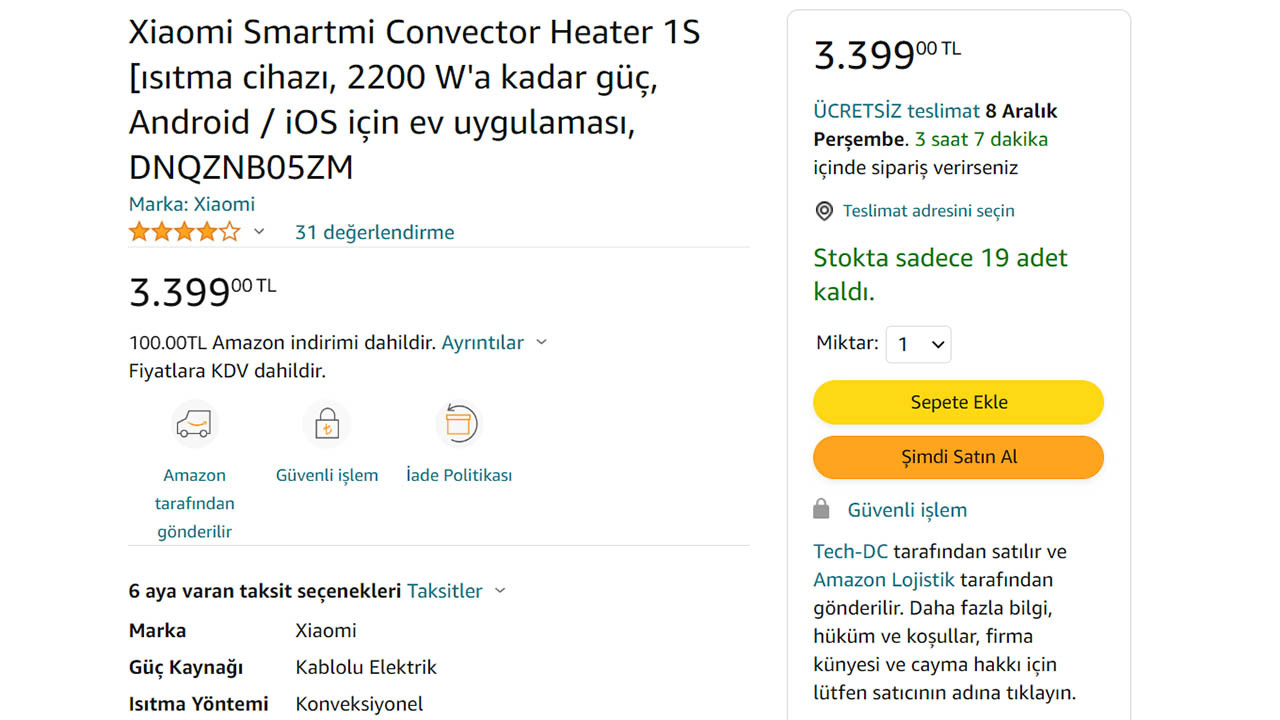Click the Güvenli işlem text under Buy Now
This screenshot has width=1280, height=720.
(907, 510)
